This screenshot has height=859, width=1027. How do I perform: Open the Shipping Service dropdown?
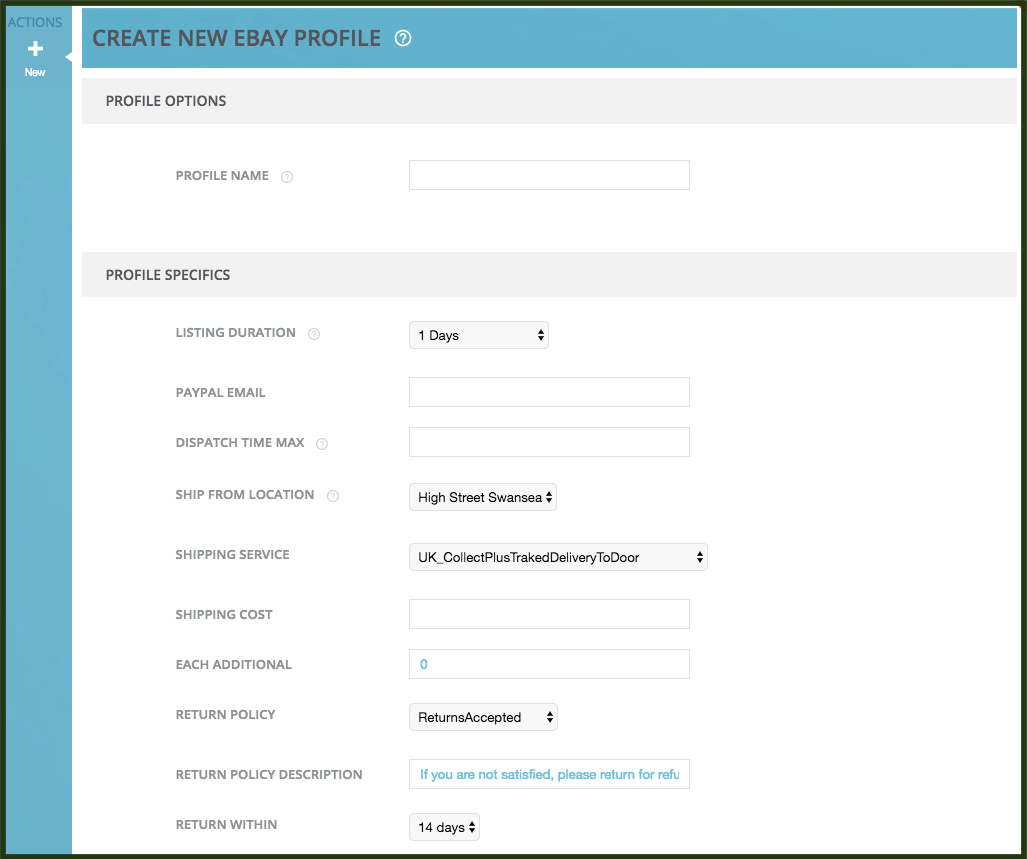point(558,557)
